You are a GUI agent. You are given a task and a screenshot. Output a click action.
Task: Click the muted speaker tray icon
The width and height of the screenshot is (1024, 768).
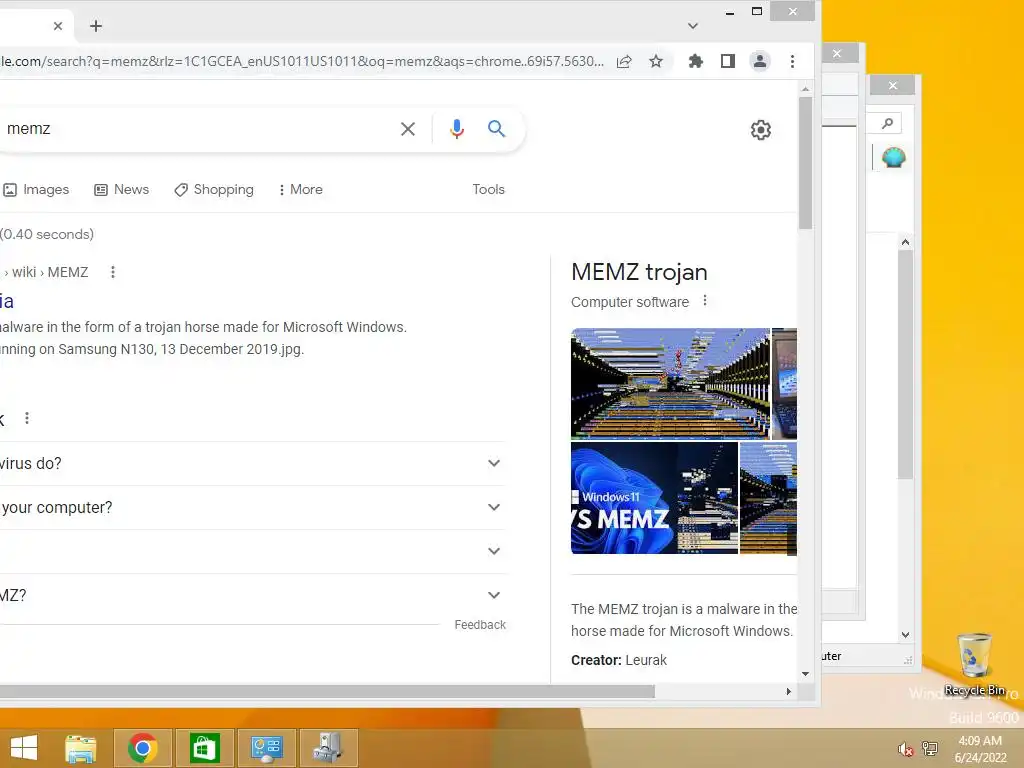click(905, 749)
